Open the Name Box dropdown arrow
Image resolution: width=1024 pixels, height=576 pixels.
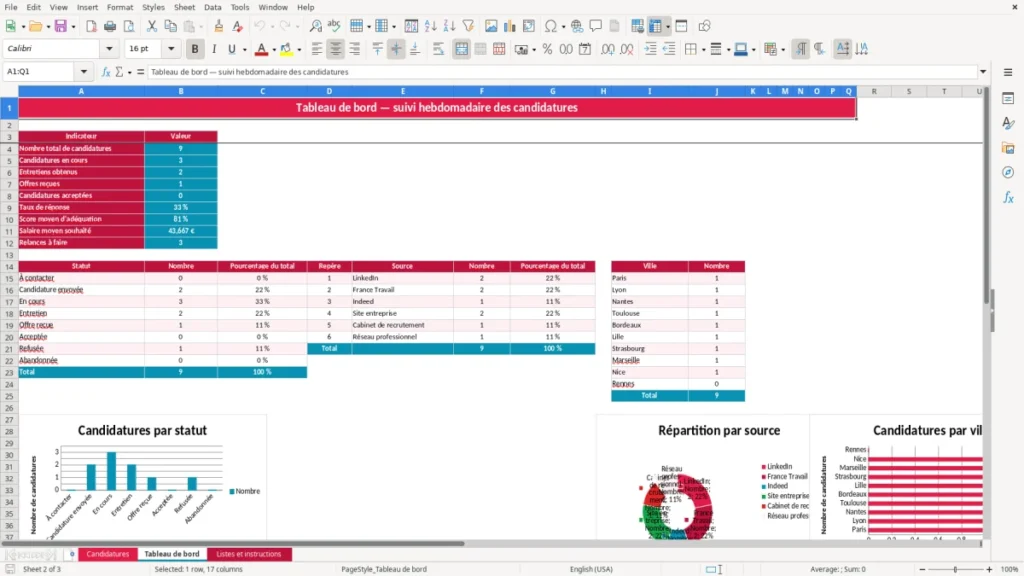[x=84, y=72]
